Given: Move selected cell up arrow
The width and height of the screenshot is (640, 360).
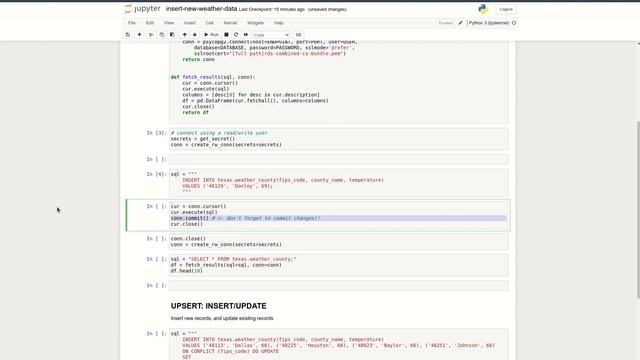Looking at the screenshot, I should (x=184, y=35).
